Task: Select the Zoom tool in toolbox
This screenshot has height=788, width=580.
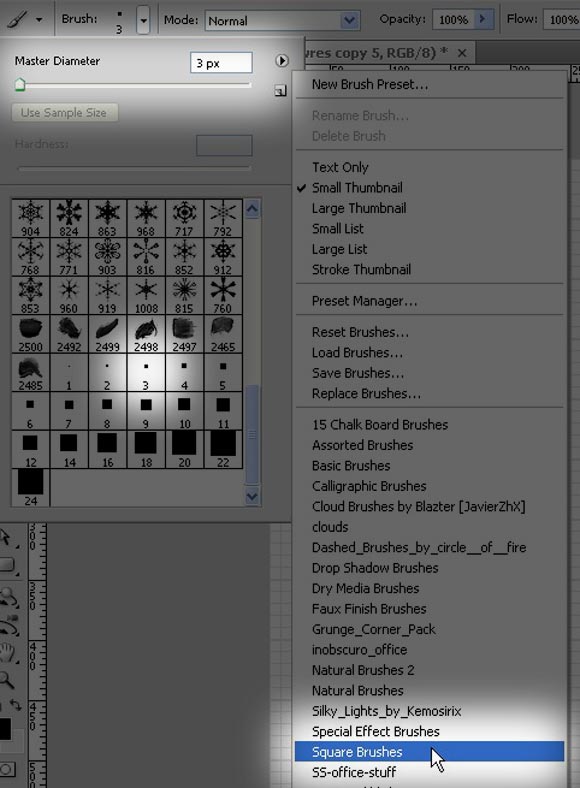Action: pyautogui.click(x=7, y=680)
